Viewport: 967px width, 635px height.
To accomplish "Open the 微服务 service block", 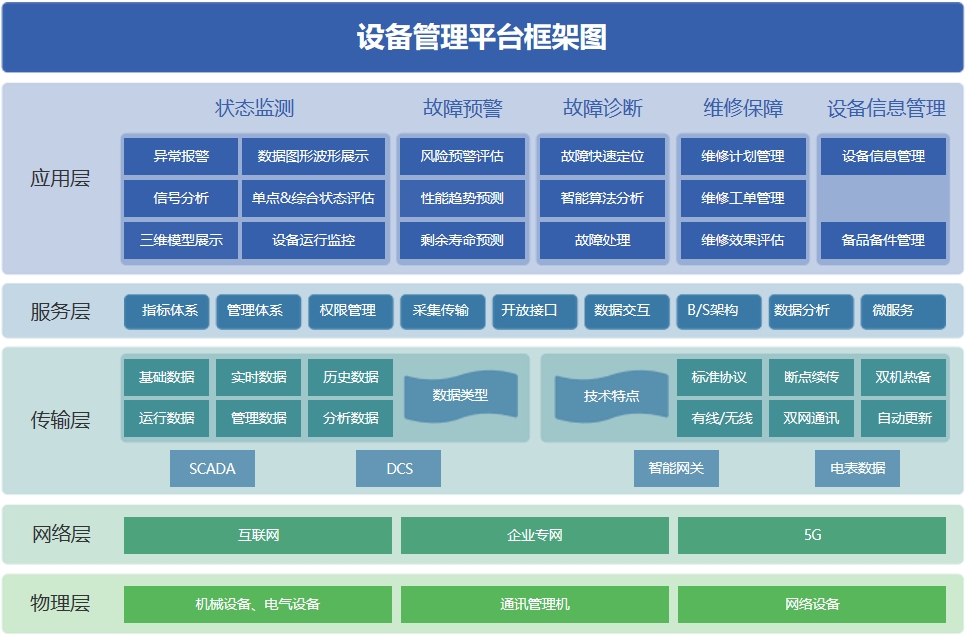I will tap(902, 311).
